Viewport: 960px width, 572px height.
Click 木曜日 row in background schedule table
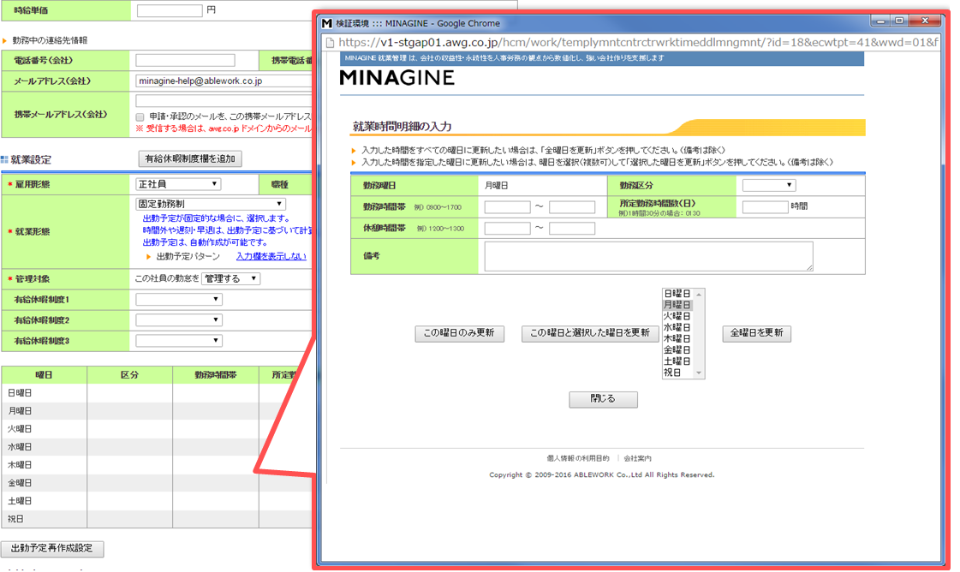click(157, 465)
